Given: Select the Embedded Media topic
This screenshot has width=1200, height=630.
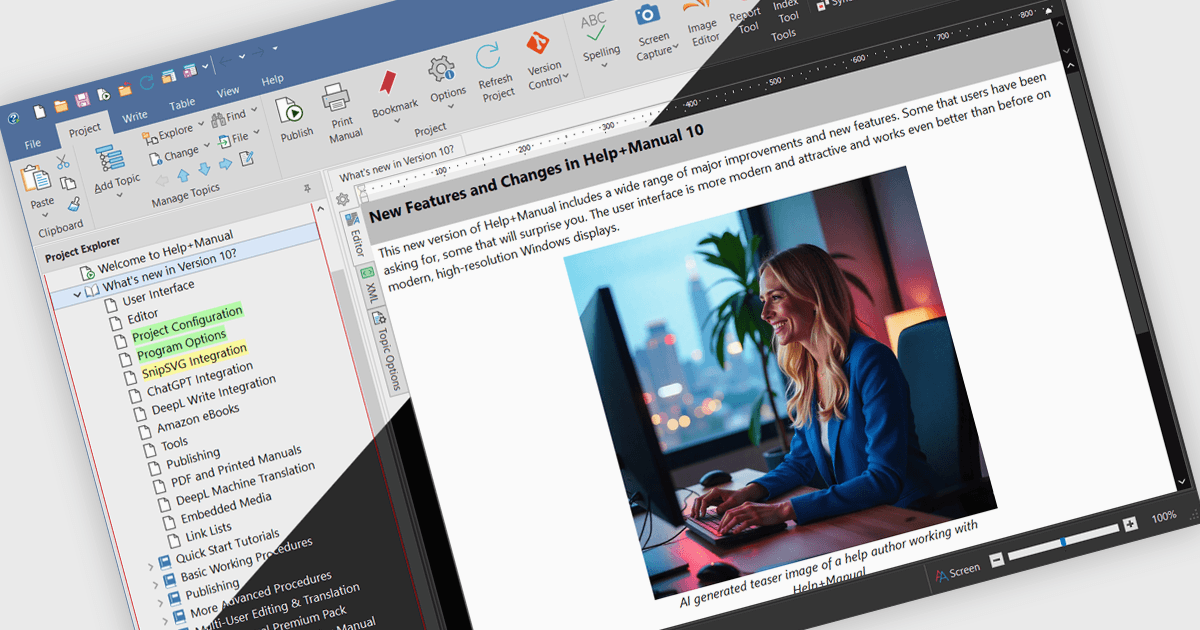Looking at the screenshot, I should tap(226, 508).
